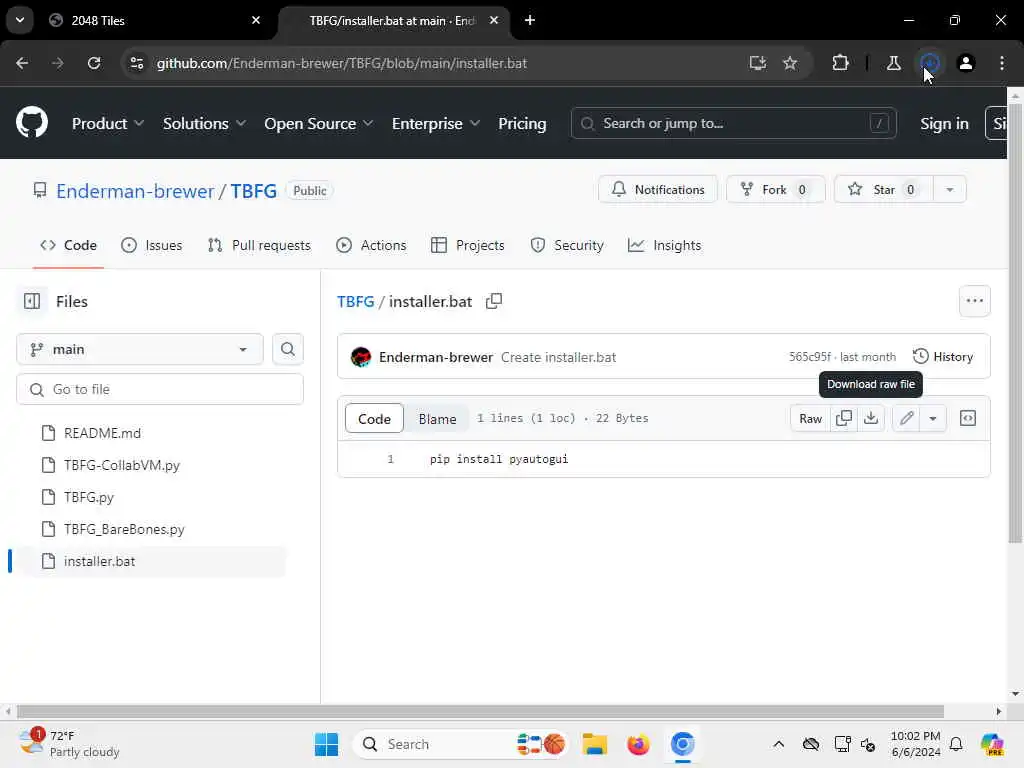Click the Sign in link
Viewport: 1024px width, 768px height.
(x=944, y=123)
